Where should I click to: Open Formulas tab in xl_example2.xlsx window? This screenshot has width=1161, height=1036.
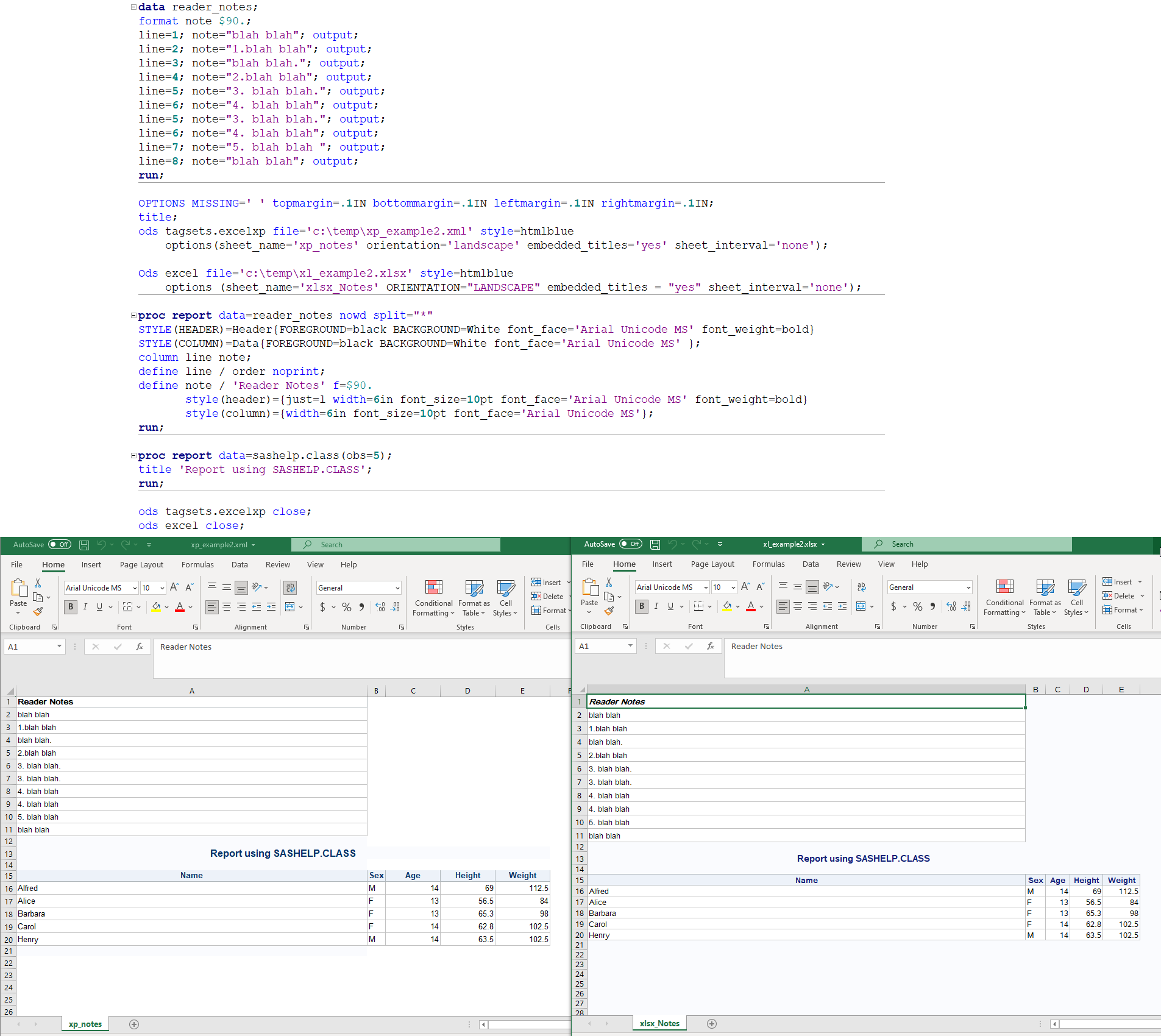(x=768, y=564)
